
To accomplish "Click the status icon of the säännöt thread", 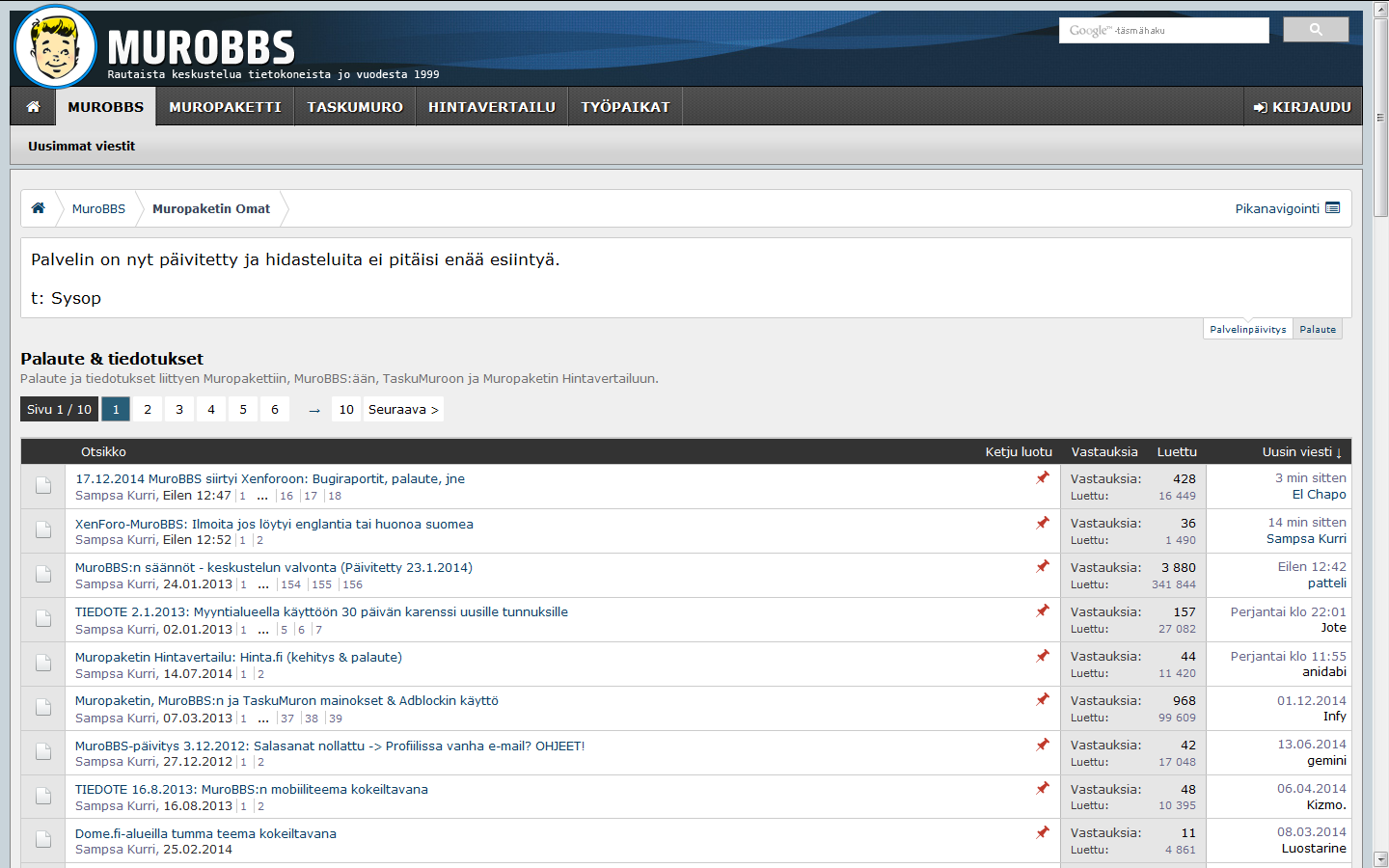I will tap(43, 575).
